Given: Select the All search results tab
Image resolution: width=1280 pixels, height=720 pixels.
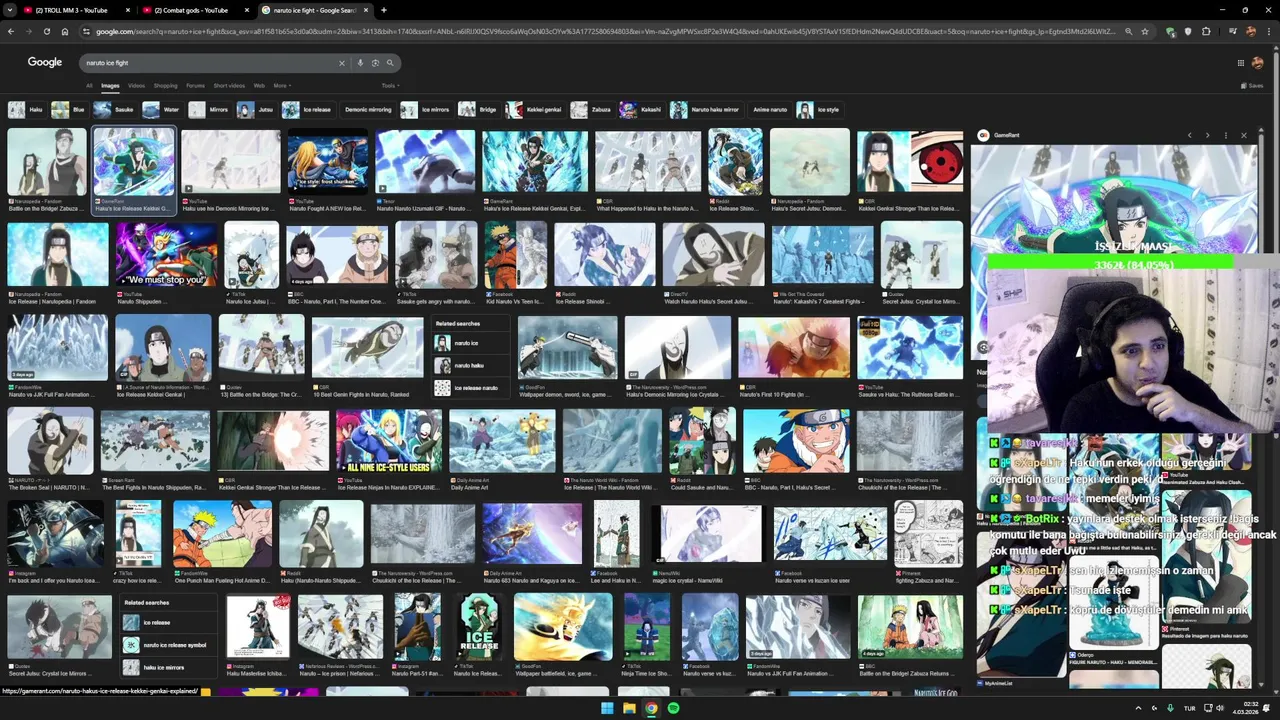Looking at the screenshot, I should click(x=88, y=86).
